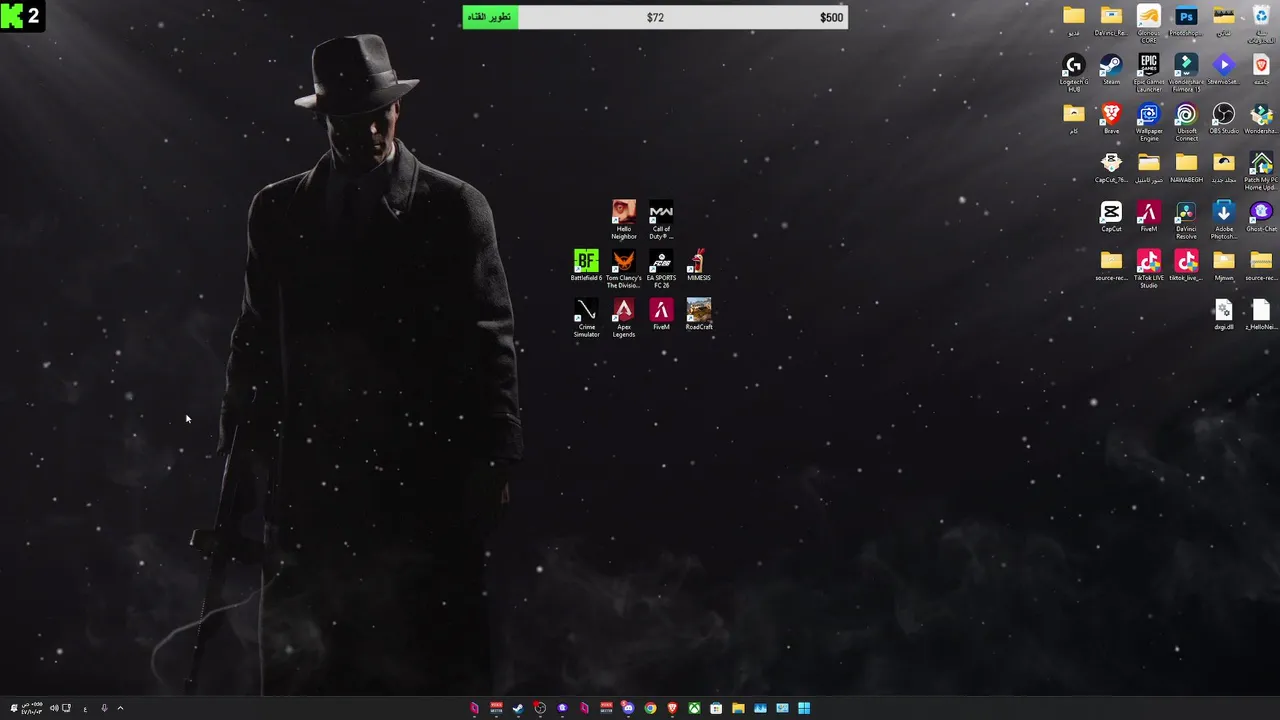1280x720 pixels.
Task: Select the Stremio setup file icon
Action: [1224, 70]
